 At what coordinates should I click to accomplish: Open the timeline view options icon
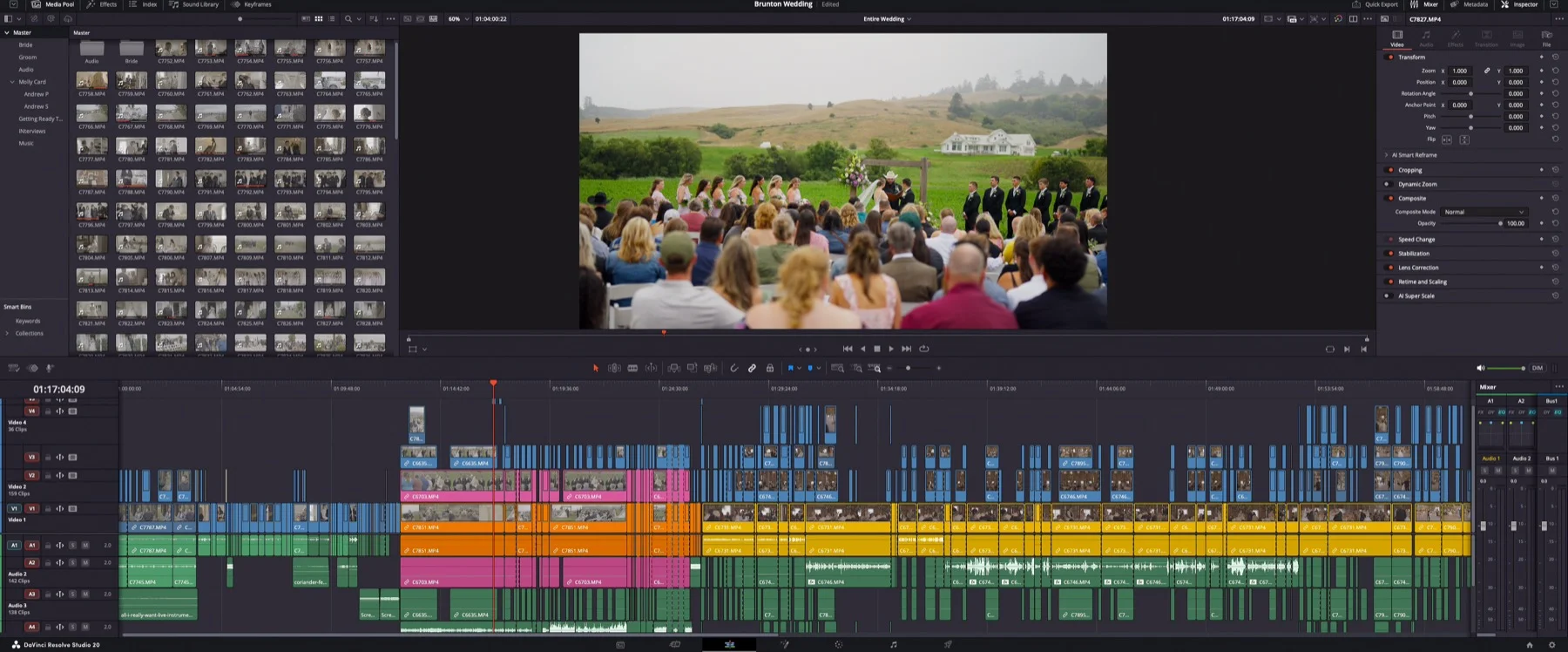point(14,368)
